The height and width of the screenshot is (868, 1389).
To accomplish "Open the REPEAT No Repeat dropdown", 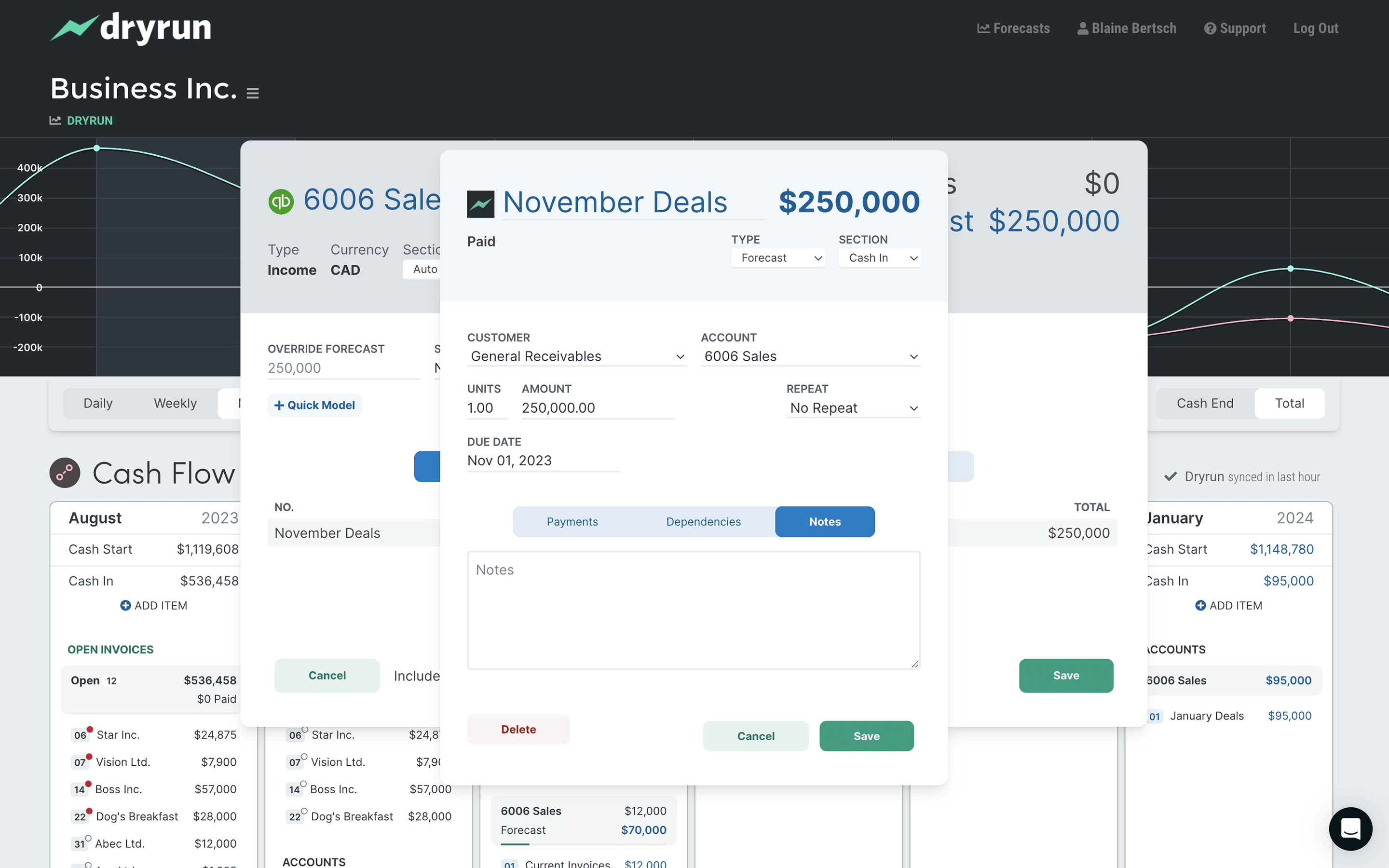I will (852, 407).
